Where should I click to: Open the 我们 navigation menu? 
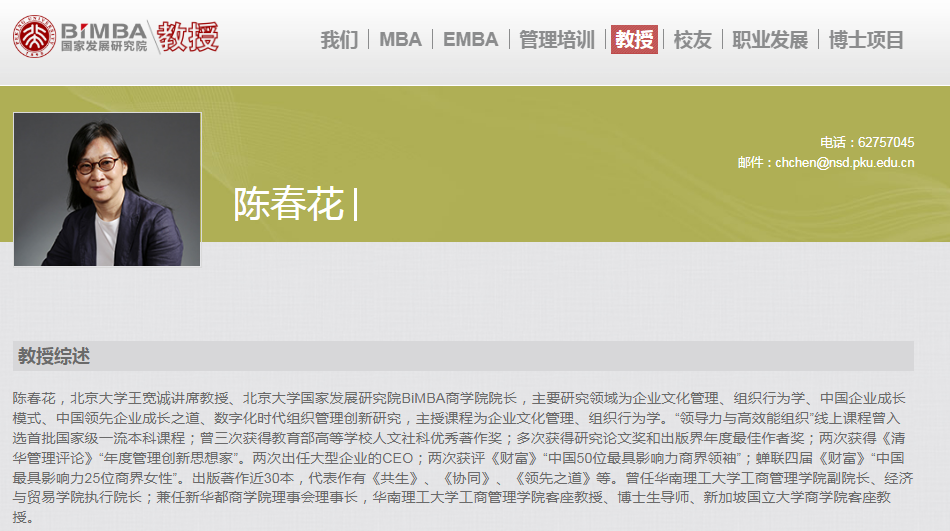339,40
